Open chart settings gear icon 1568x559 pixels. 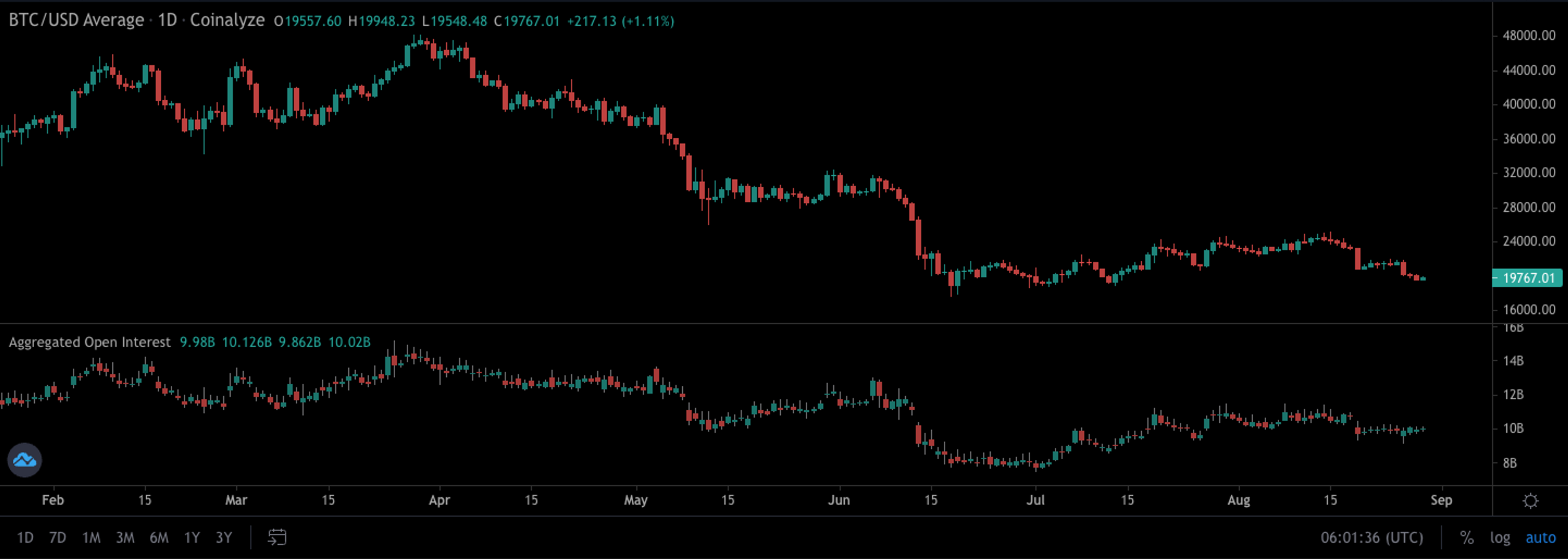pos(1530,501)
